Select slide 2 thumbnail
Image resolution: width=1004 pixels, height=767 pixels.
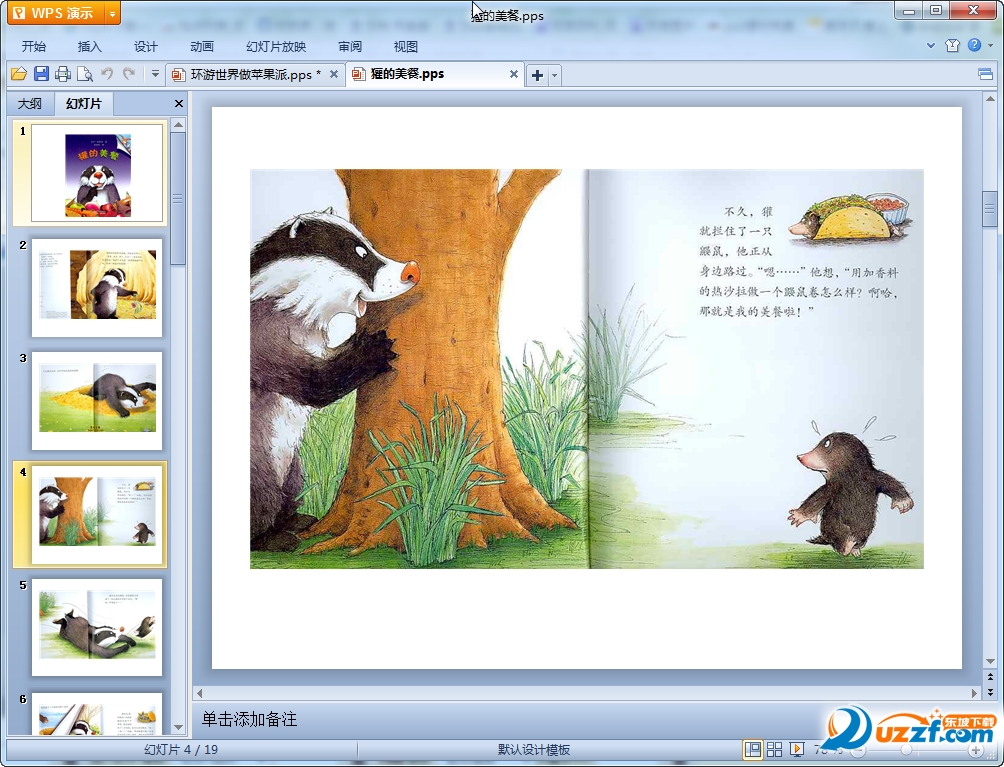point(97,287)
